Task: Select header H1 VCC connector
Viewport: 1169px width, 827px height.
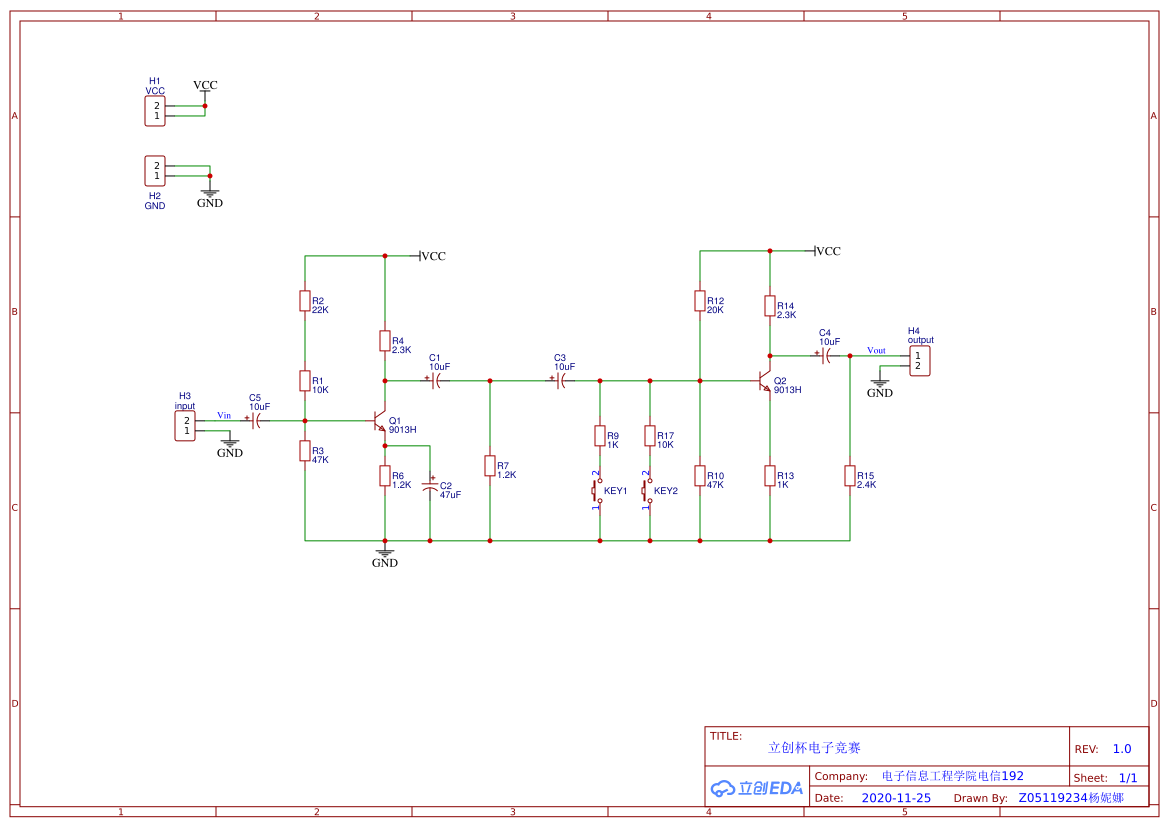Action: (154, 111)
